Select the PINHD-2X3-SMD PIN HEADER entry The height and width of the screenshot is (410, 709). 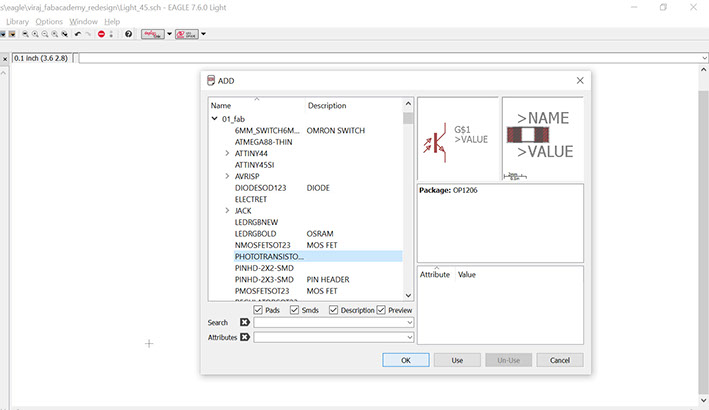click(318, 279)
